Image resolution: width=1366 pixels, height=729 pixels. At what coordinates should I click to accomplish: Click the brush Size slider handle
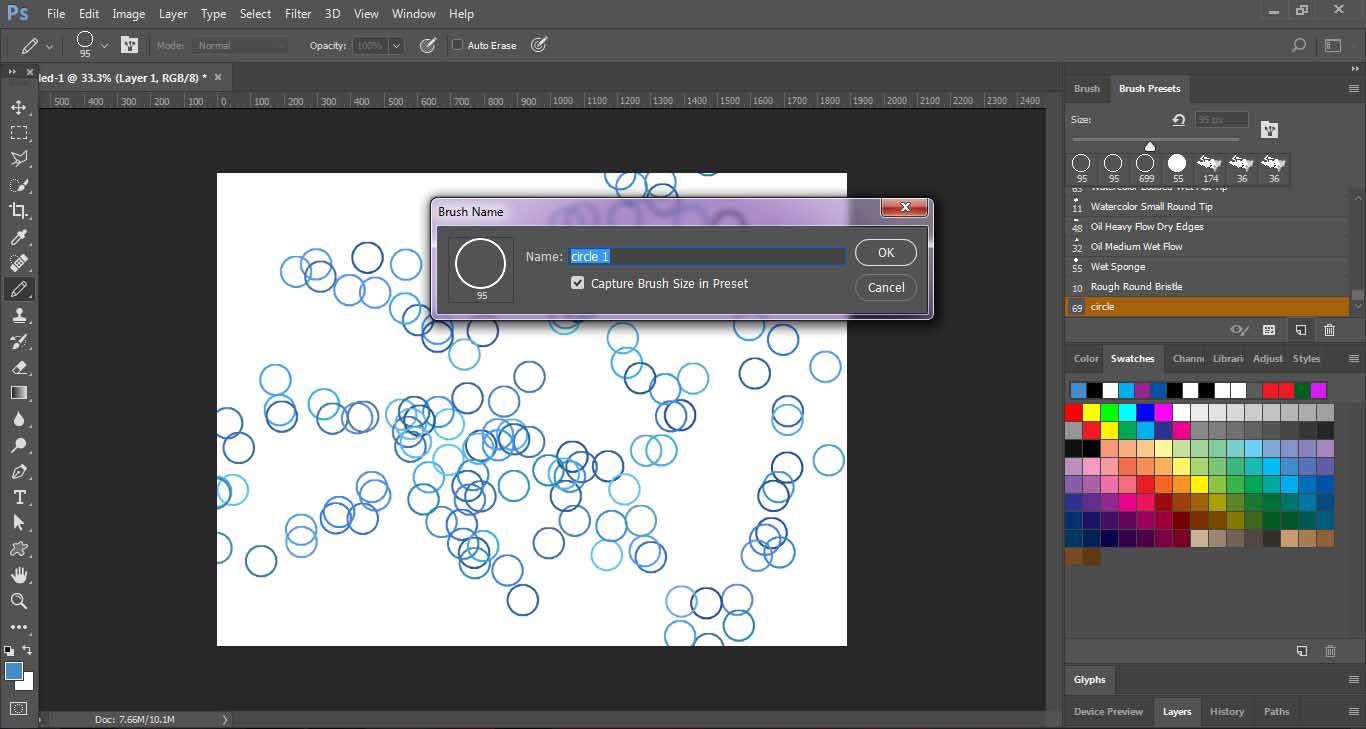[x=1150, y=146]
